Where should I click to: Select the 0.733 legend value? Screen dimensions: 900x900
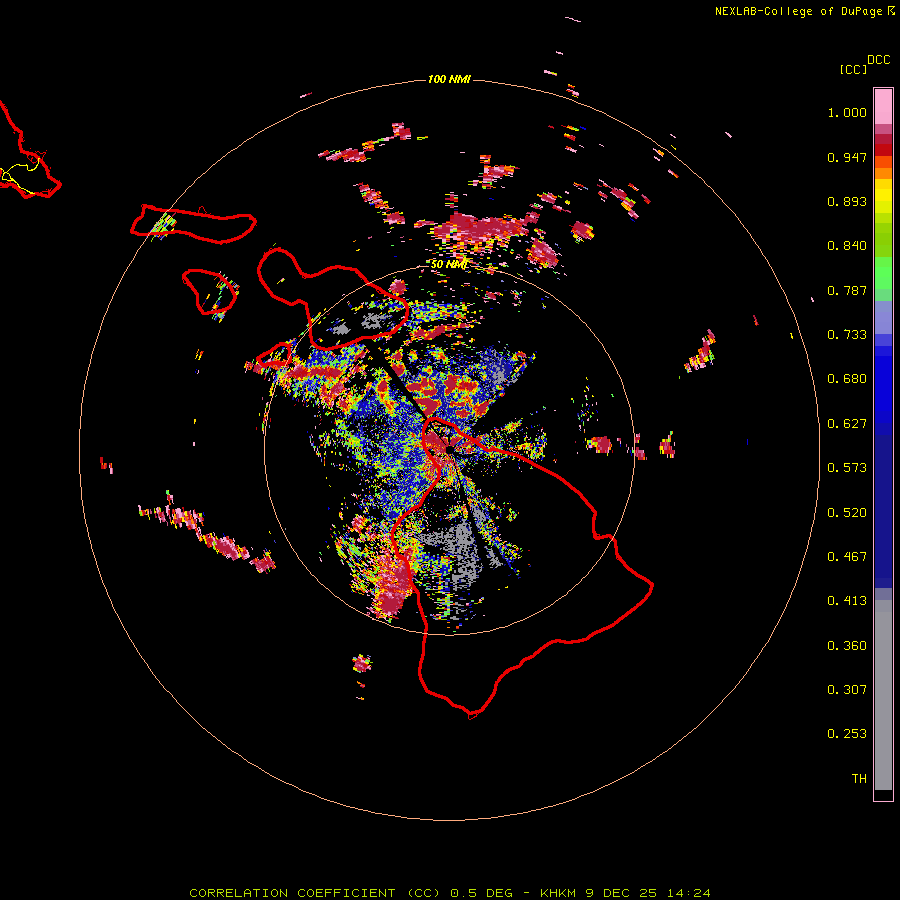point(847,335)
